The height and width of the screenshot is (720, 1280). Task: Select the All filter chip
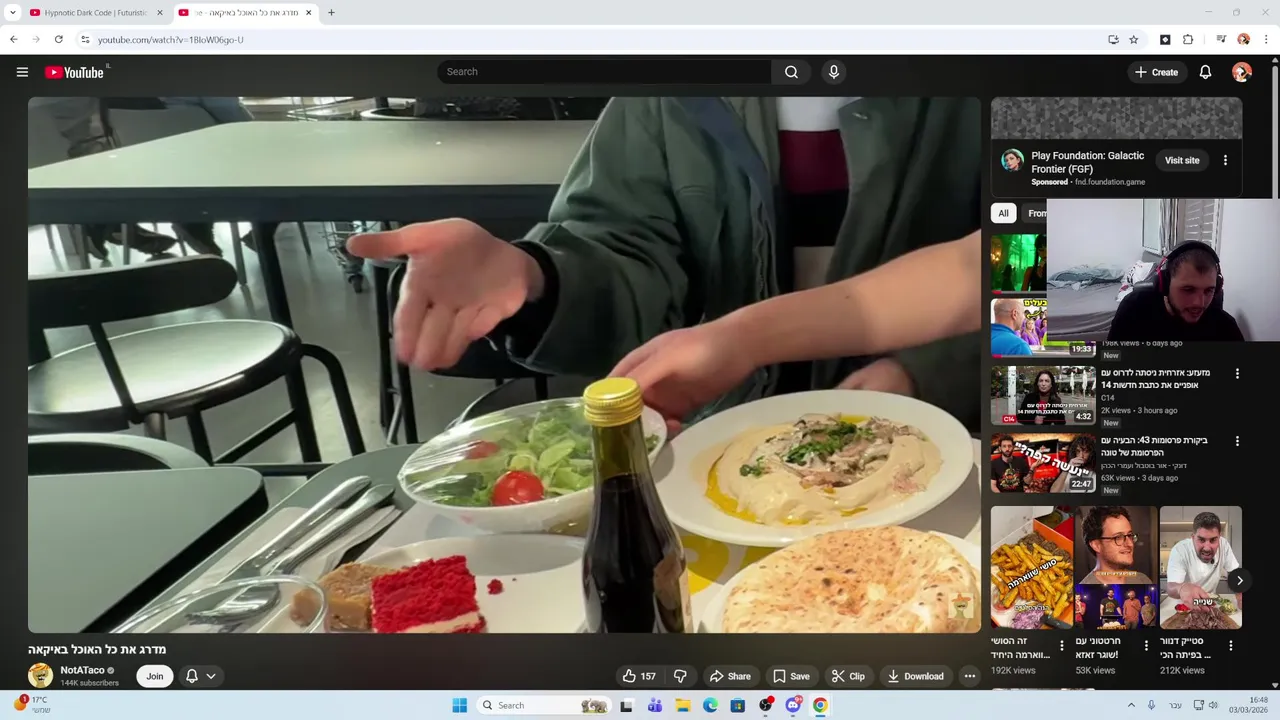tap(1003, 213)
